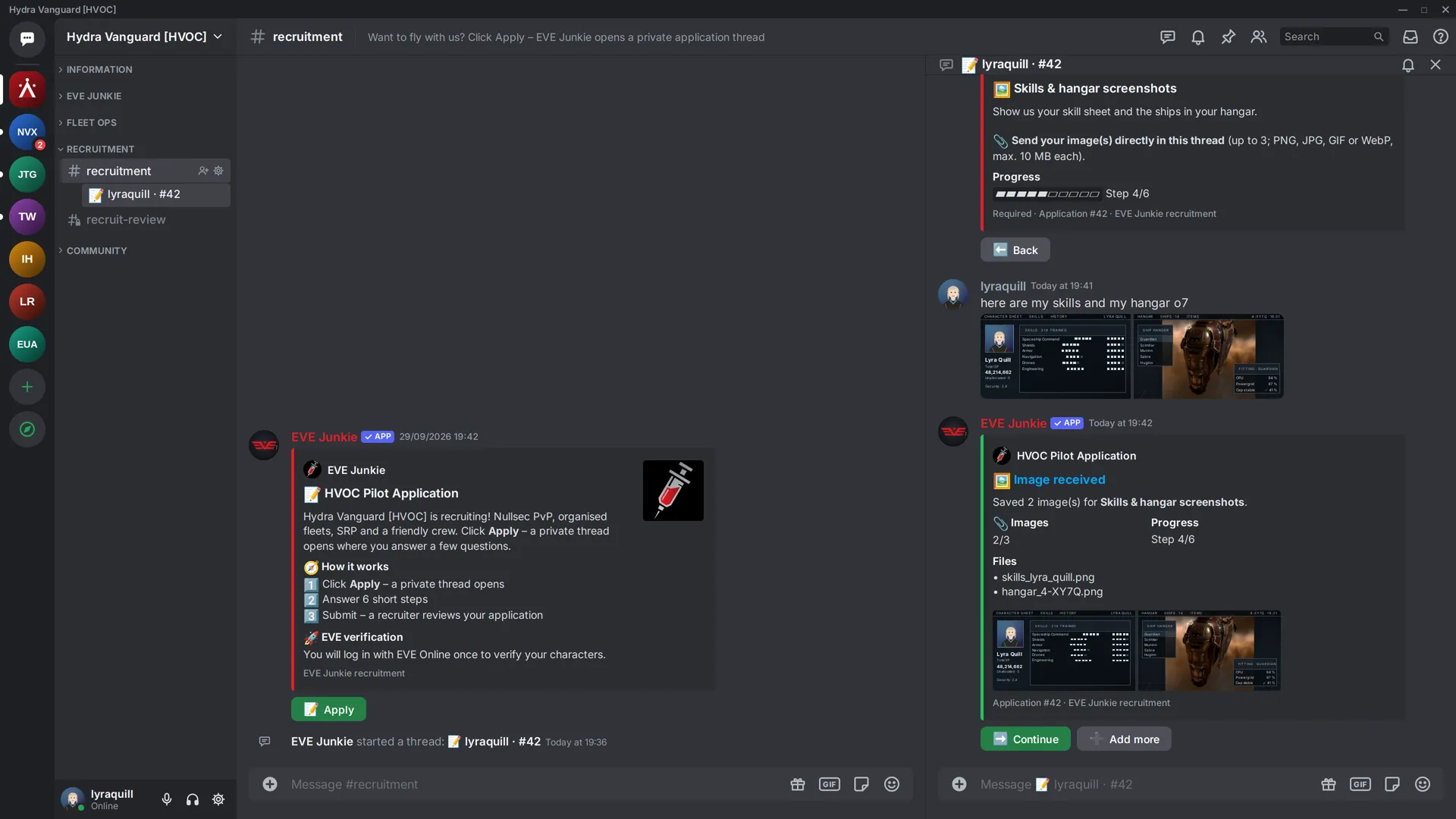1456x819 pixels.
Task: Open EVE Junkie embed skills image thumbnail
Action: tap(1063, 651)
